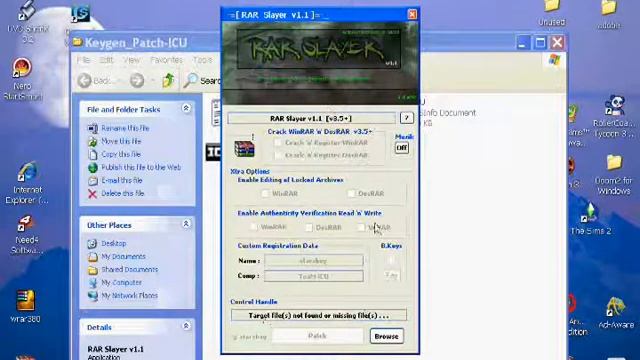The width and height of the screenshot is (640, 360).
Task: Click the Up folder icon in Explorer
Action: click(x=168, y=80)
